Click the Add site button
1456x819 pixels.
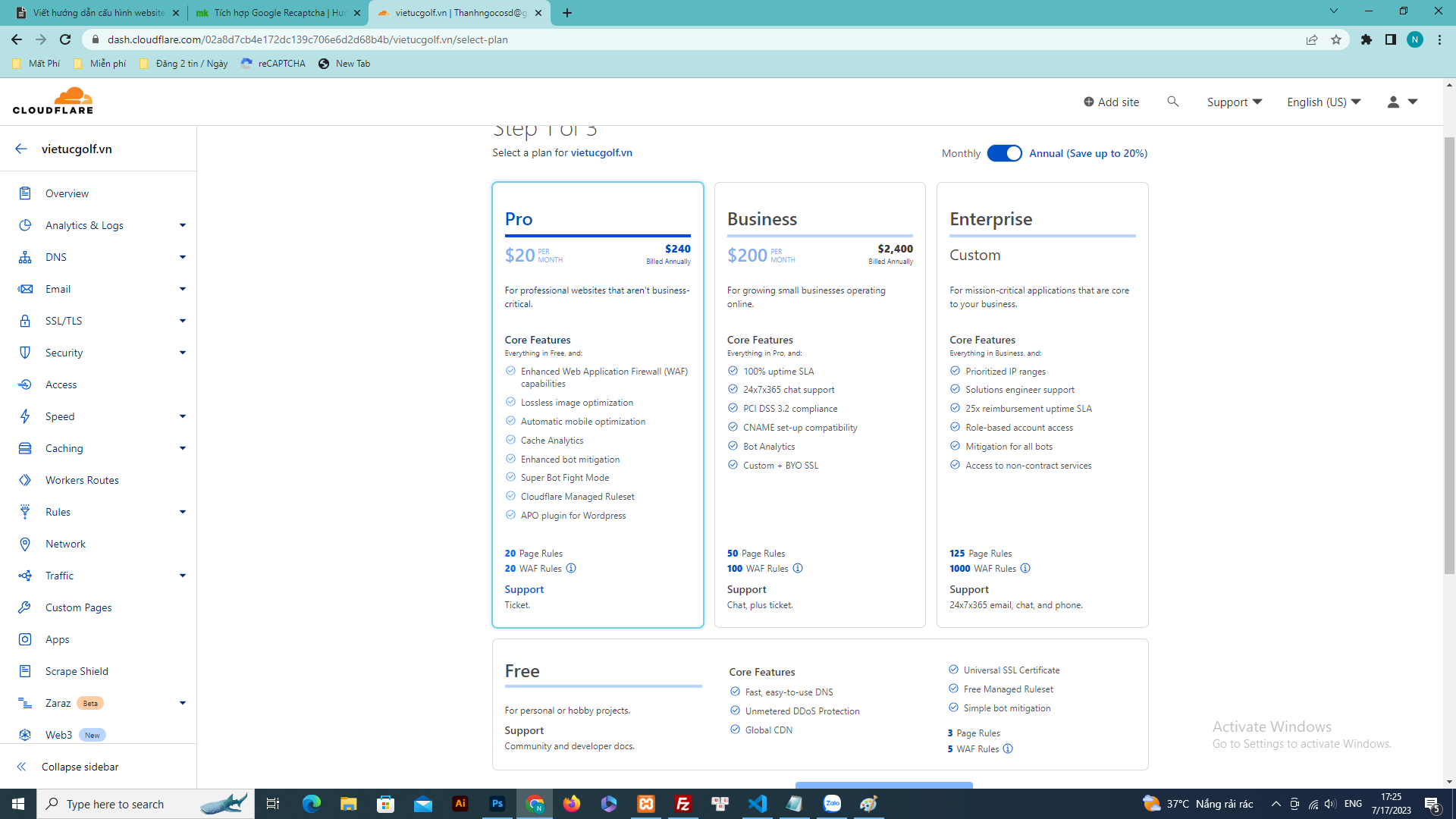[1111, 102]
